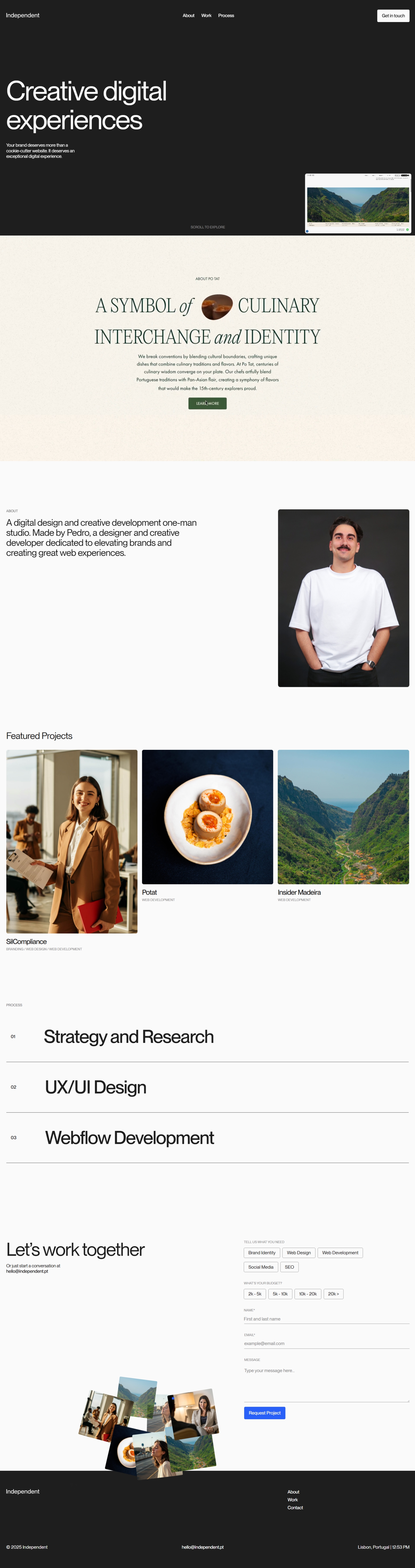Click the Independent logo in header
This screenshot has height=1568, width=415.
22,15
